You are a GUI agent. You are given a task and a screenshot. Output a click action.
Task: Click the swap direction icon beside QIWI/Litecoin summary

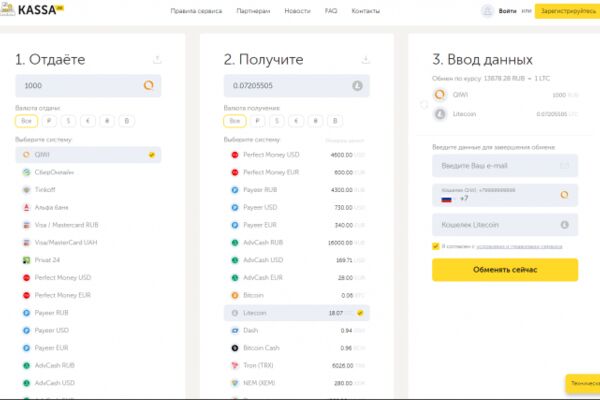point(424,104)
